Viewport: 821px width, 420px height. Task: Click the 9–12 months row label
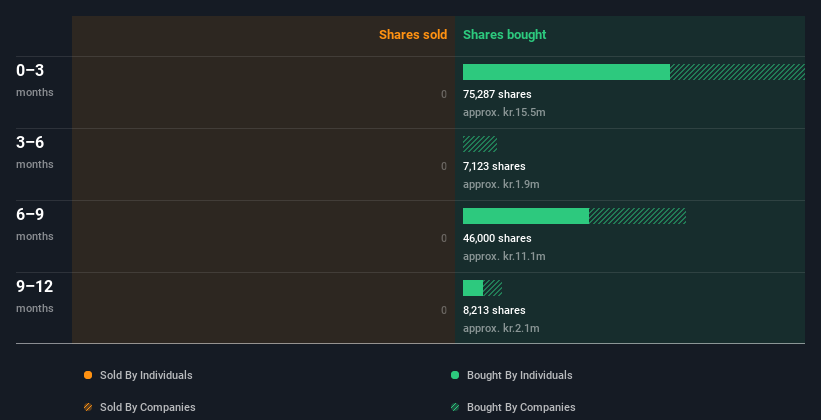(35, 296)
